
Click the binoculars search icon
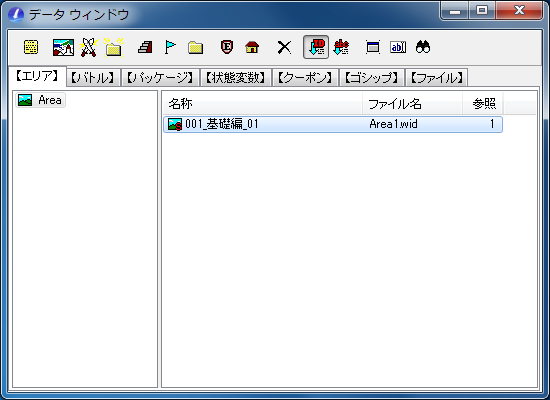pos(423,47)
